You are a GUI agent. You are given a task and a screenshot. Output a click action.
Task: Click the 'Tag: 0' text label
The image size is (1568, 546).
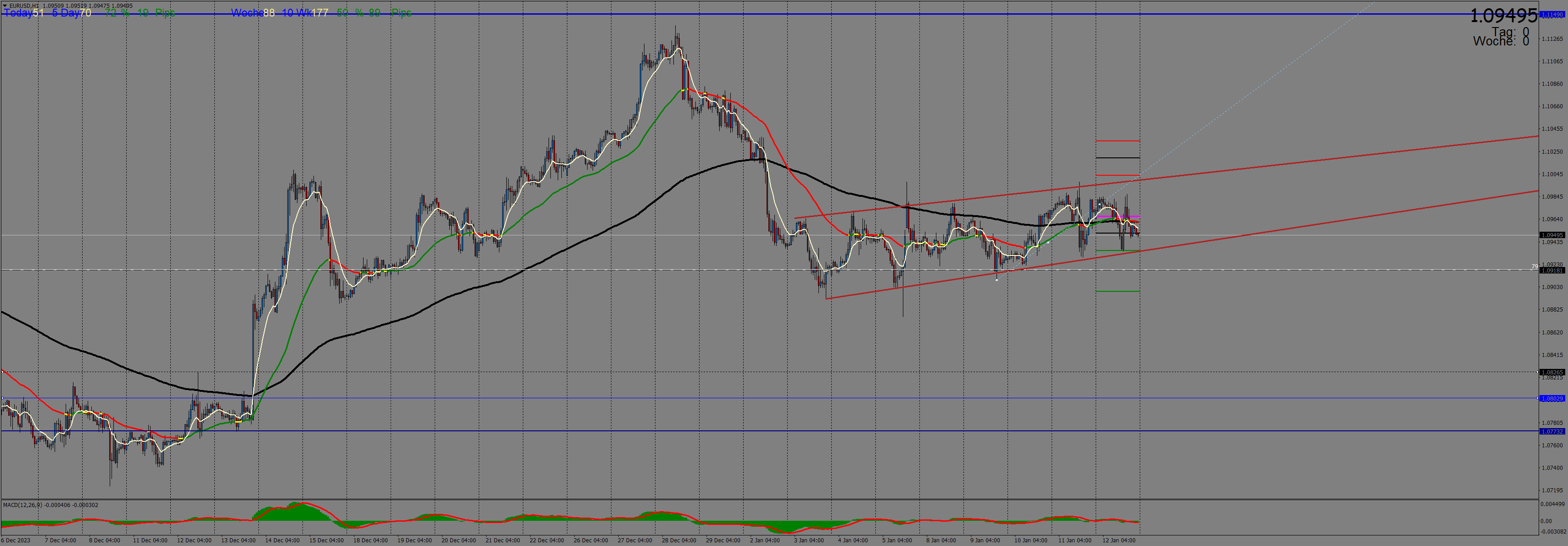1510,32
